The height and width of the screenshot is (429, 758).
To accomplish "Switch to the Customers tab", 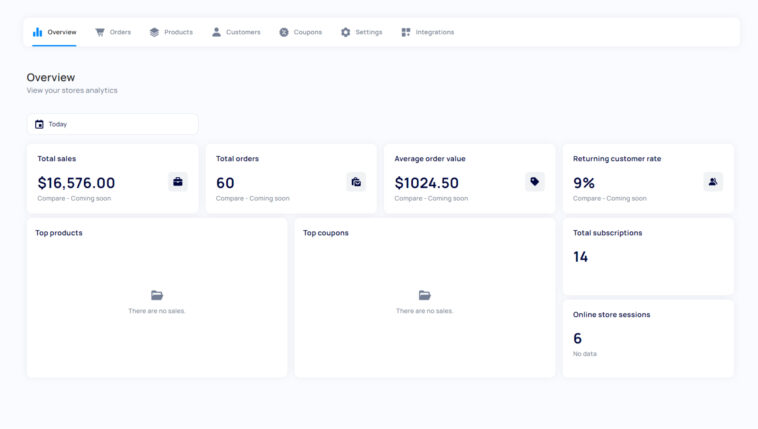I will point(236,32).
